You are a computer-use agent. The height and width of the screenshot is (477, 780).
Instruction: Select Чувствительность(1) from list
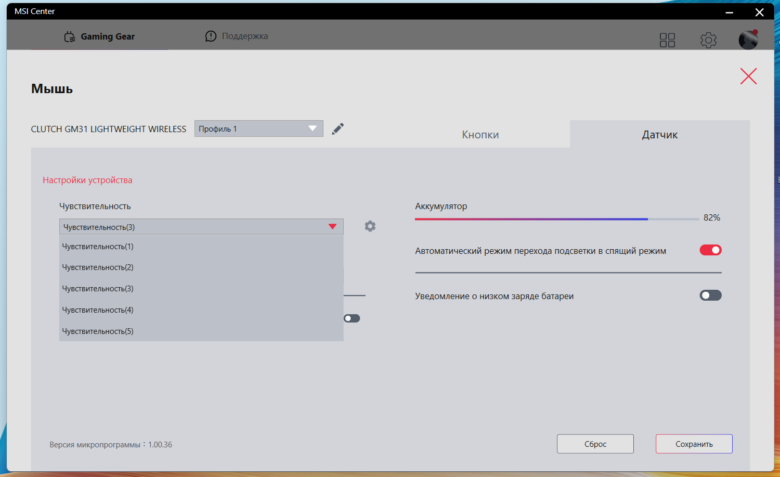201,246
